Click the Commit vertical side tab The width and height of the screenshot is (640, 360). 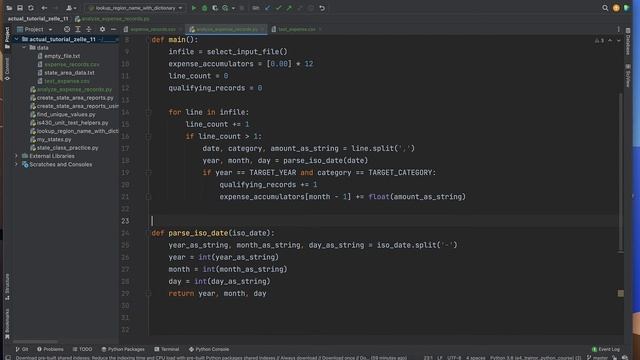click(x=7, y=69)
